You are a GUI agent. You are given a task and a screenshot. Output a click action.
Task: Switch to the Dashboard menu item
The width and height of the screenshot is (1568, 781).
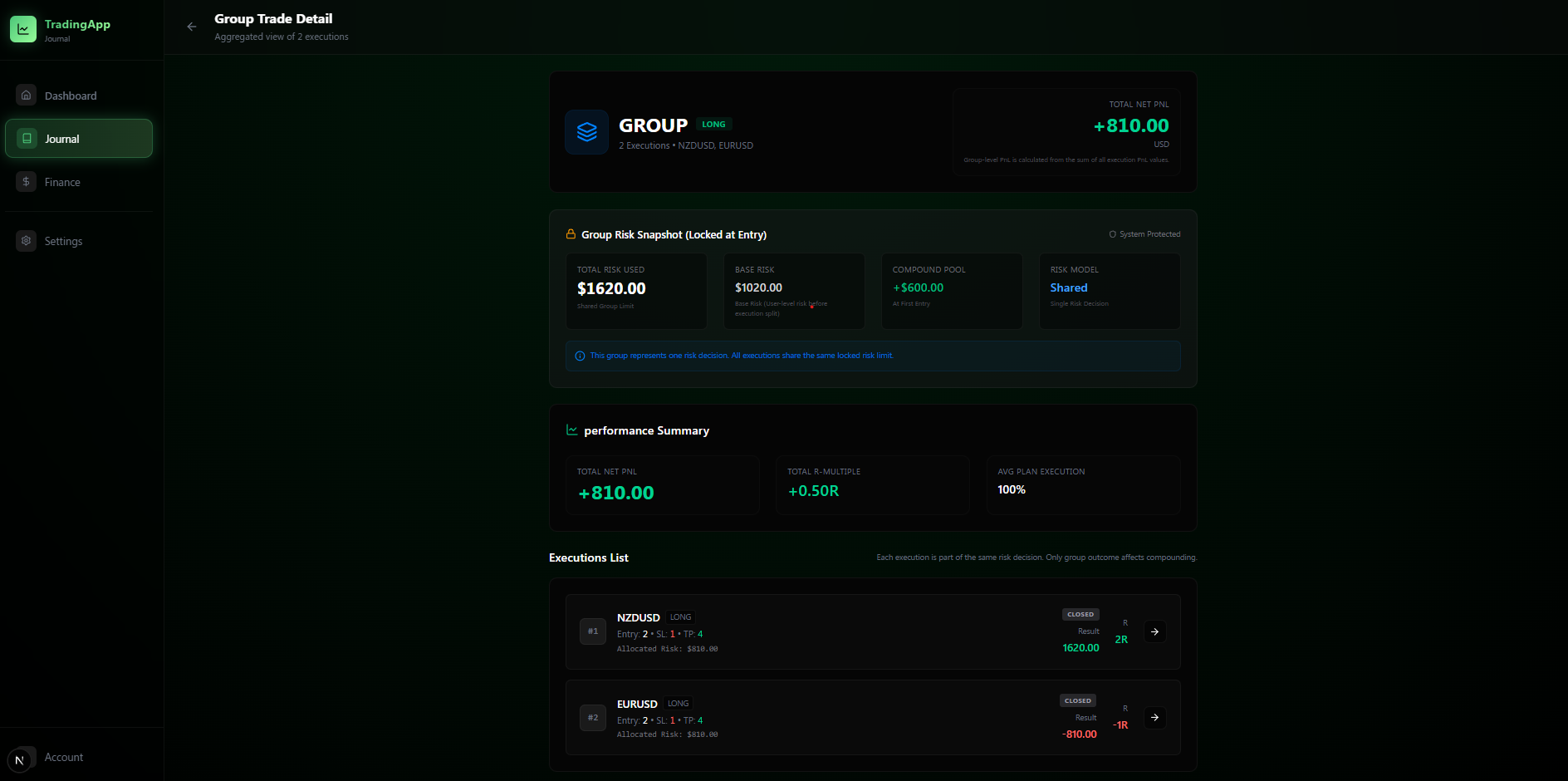click(x=70, y=95)
